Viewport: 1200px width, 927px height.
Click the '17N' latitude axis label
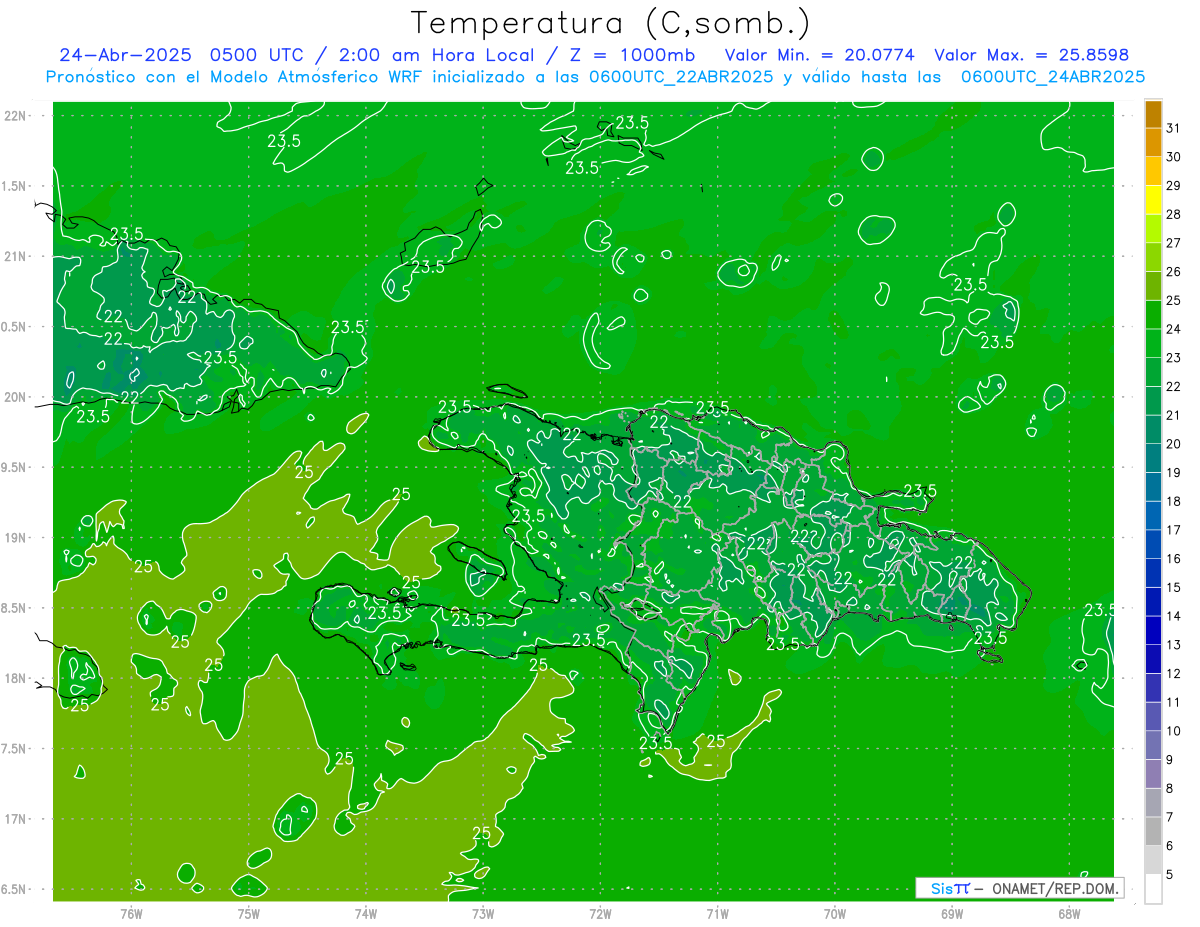(x=15, y=820)
